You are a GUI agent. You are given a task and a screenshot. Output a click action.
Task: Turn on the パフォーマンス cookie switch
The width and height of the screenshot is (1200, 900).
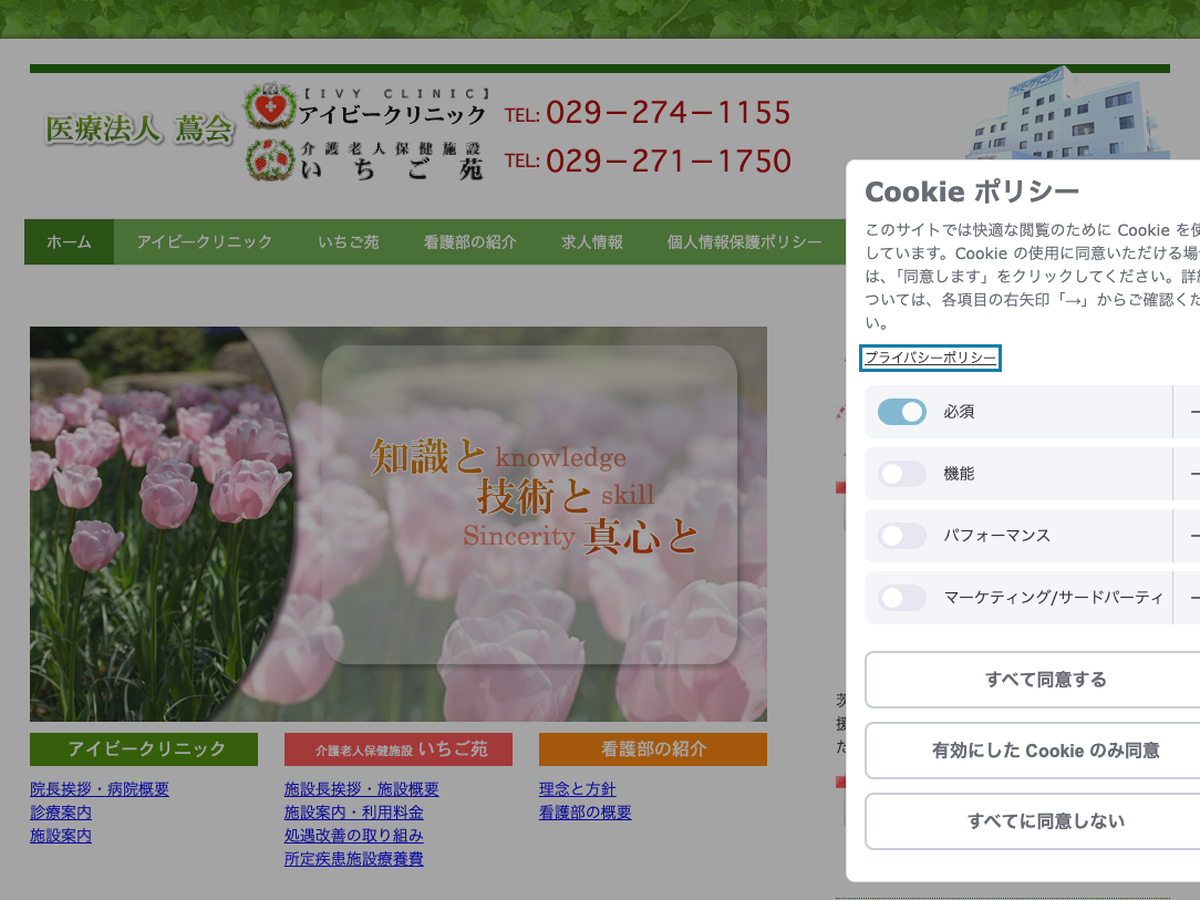[x=902, y=536]
